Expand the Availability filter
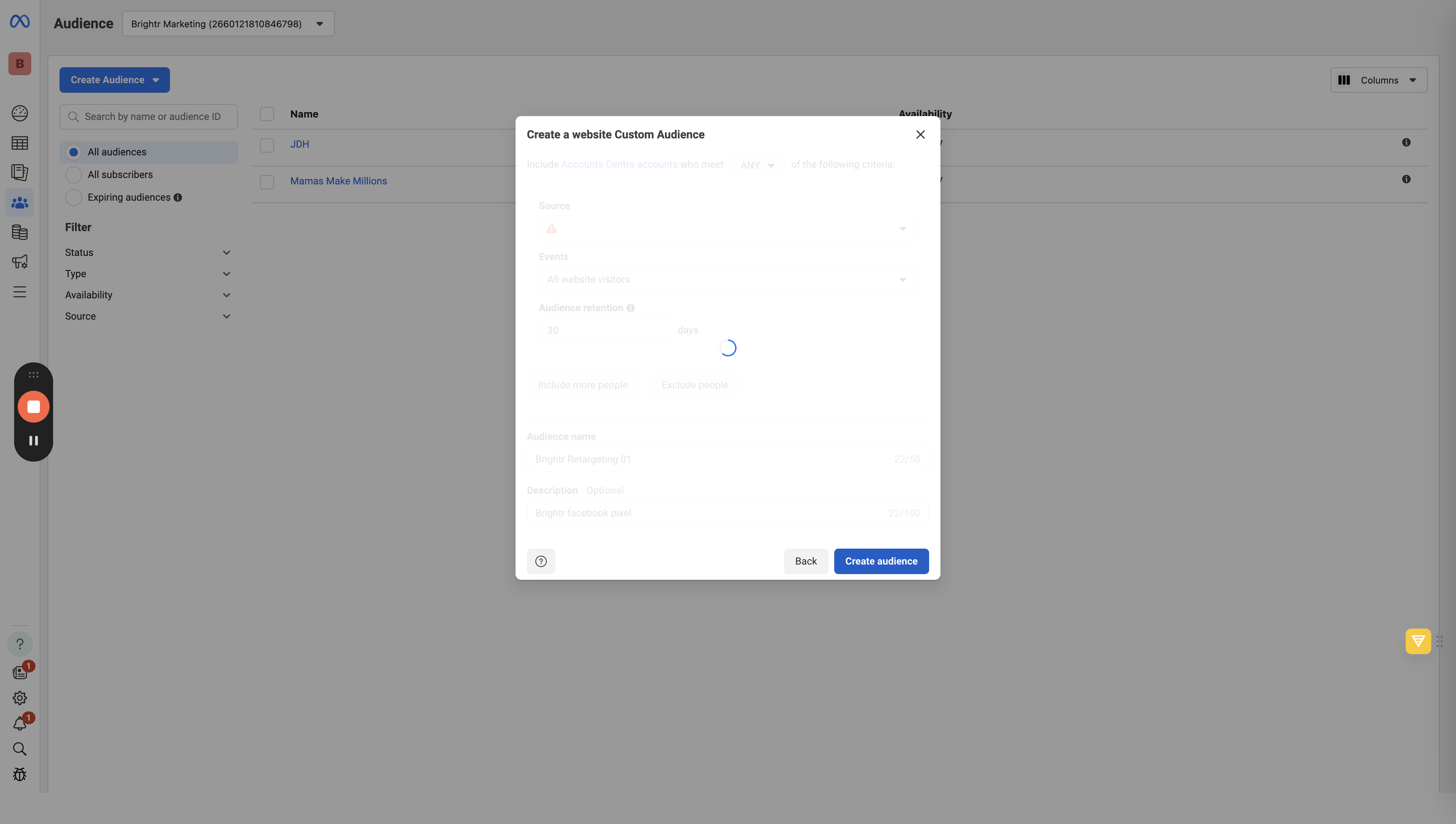Viewport: 1456px width, 824px height. pos(148,295)
